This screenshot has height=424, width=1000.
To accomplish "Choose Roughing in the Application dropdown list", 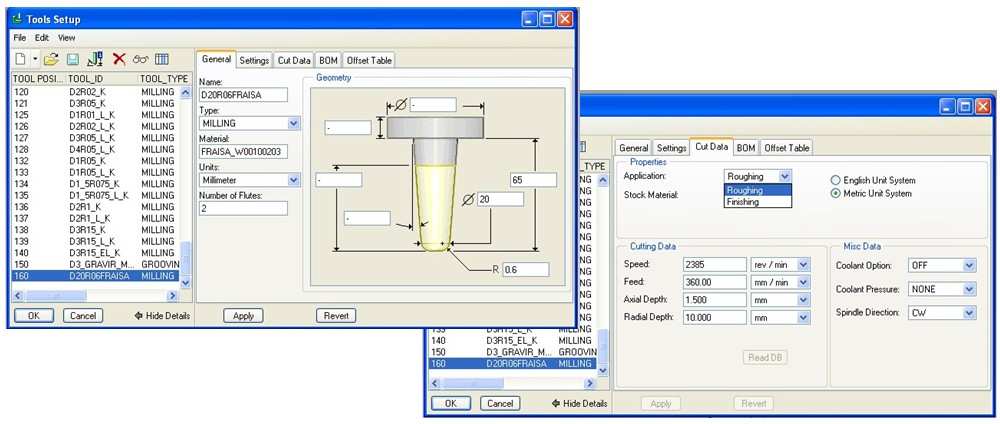I will click(758, 190).
